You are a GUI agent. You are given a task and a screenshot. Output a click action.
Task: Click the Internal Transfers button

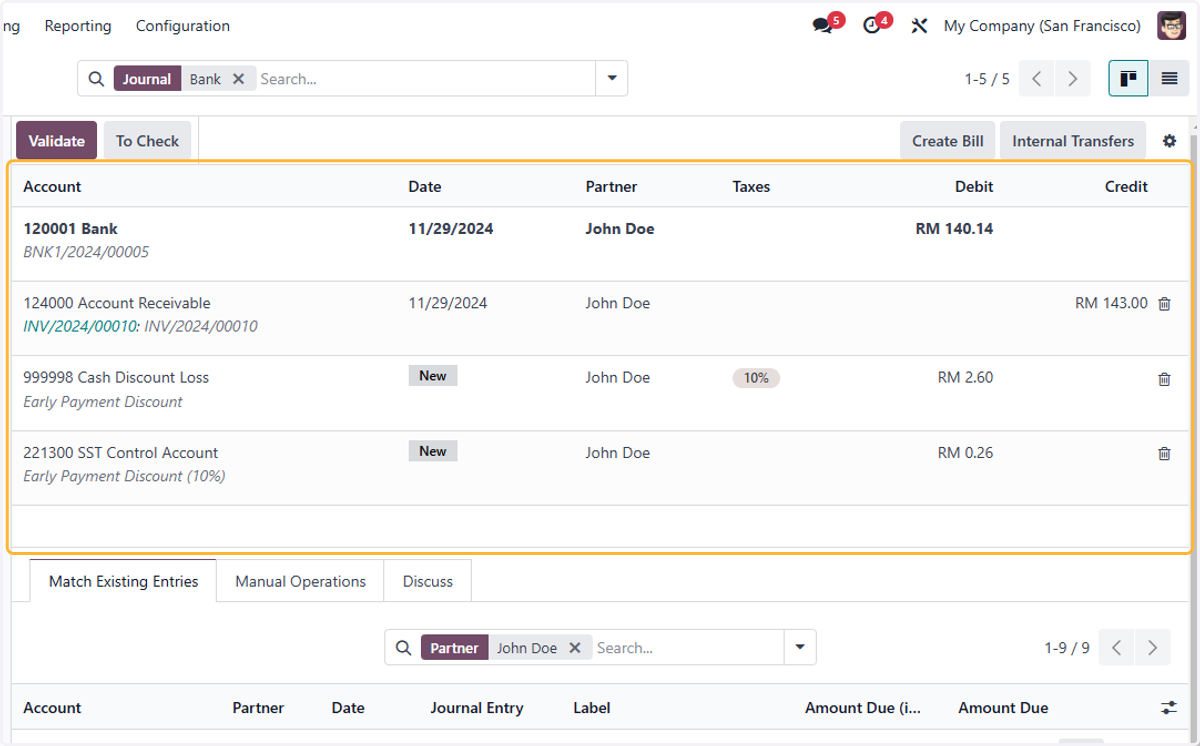click(1073, 141)
